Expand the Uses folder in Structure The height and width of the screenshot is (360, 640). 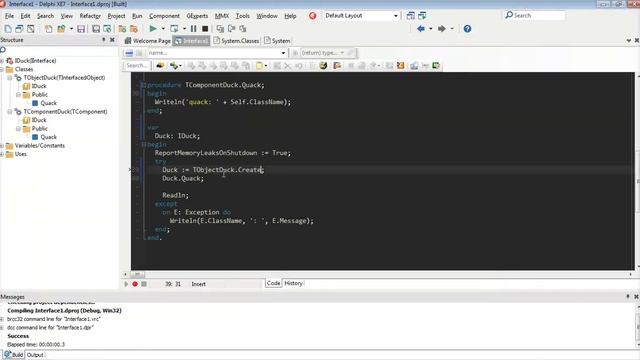(x=2, y=154)
